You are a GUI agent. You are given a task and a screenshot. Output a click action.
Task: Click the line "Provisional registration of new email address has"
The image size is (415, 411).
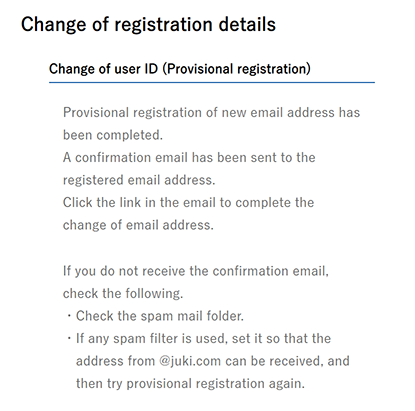coord(211,113)
